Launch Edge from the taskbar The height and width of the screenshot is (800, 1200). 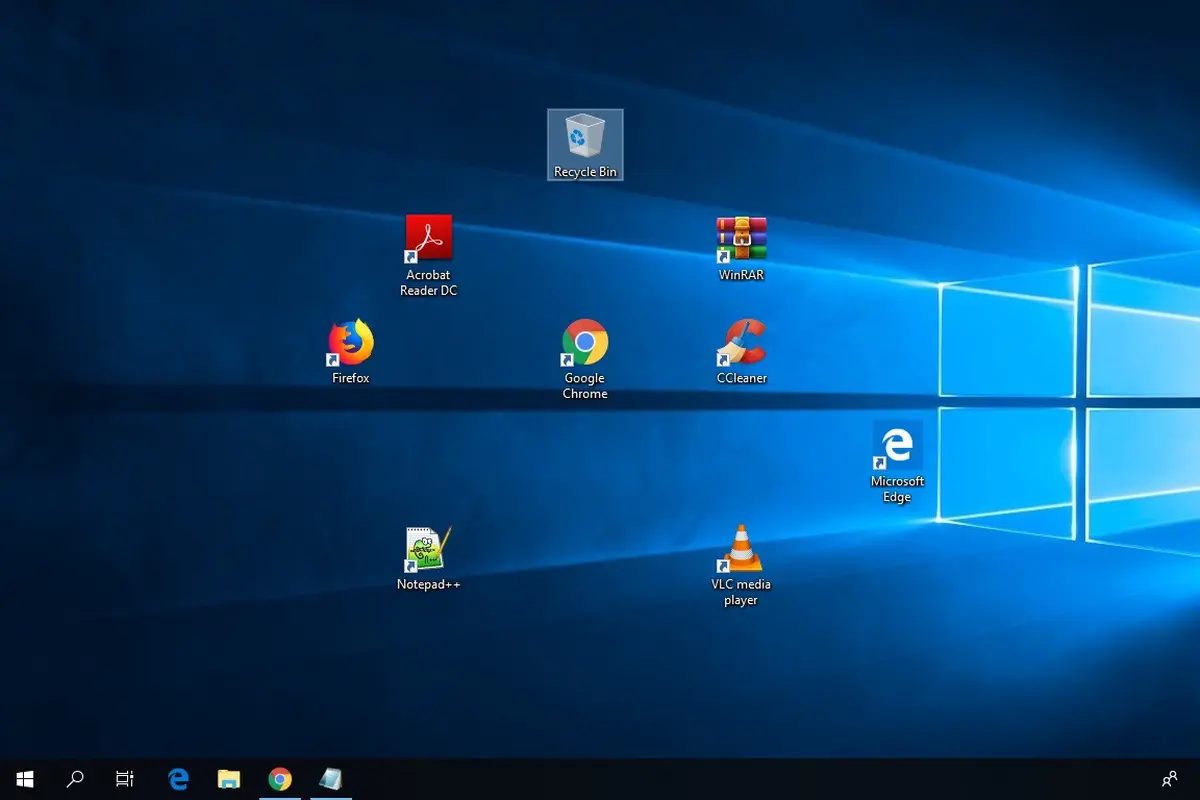point(179,779)
